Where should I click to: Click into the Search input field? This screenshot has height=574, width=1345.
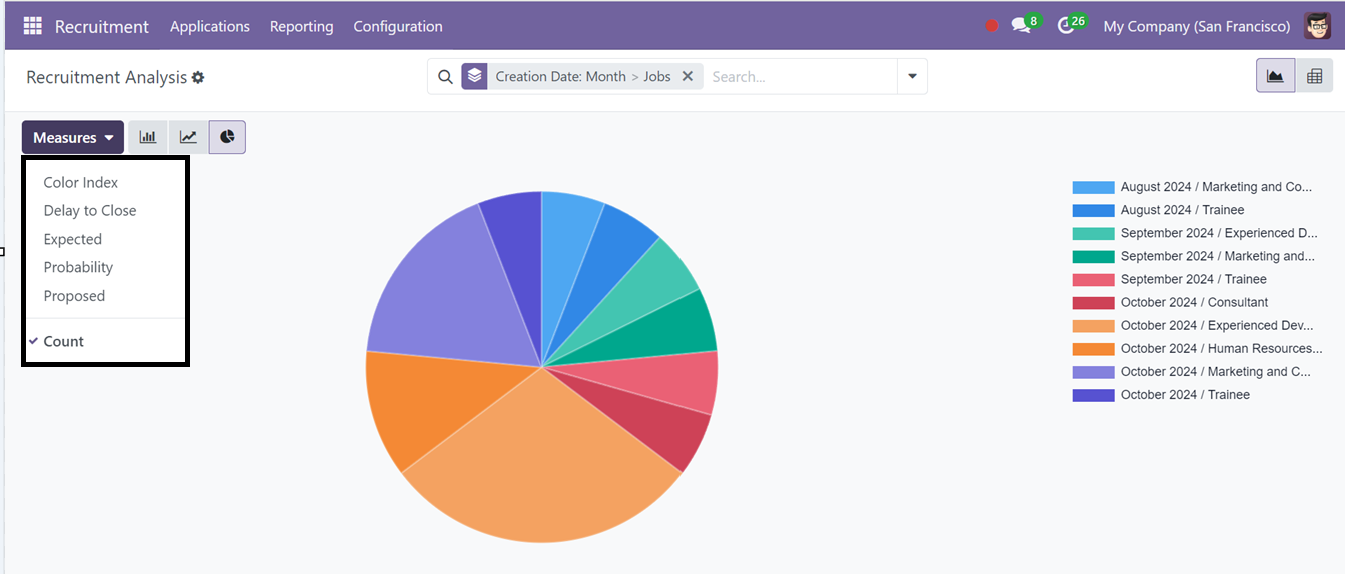point(802,76)
